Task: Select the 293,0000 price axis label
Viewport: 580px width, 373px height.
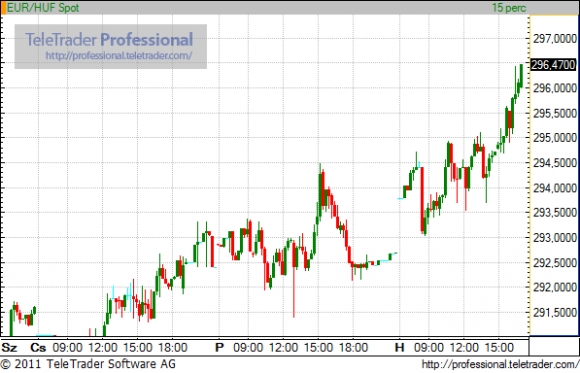Action: point(555,238)
